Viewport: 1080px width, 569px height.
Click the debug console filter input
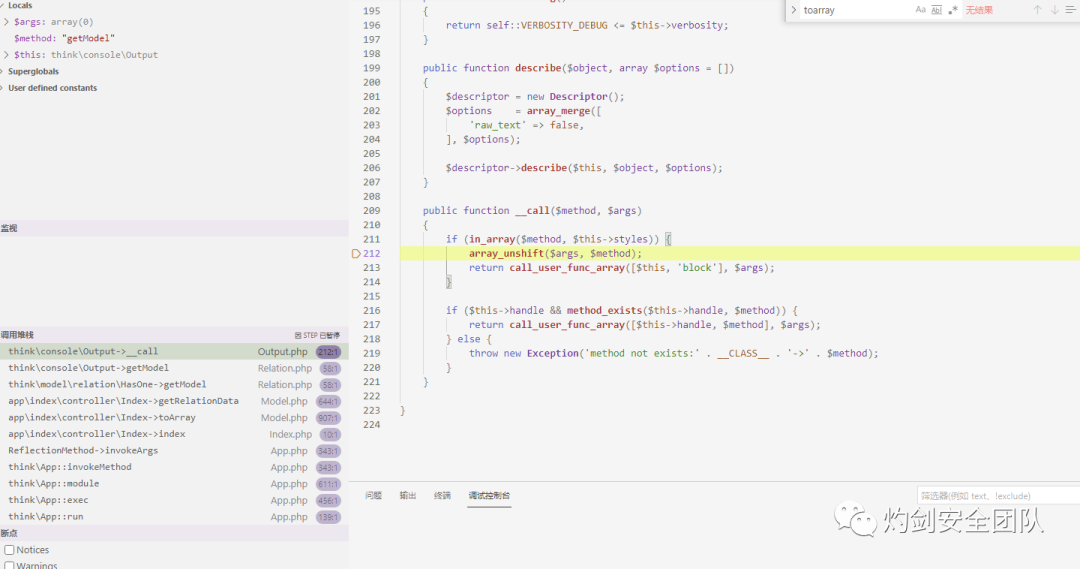(x=999, y=495)
